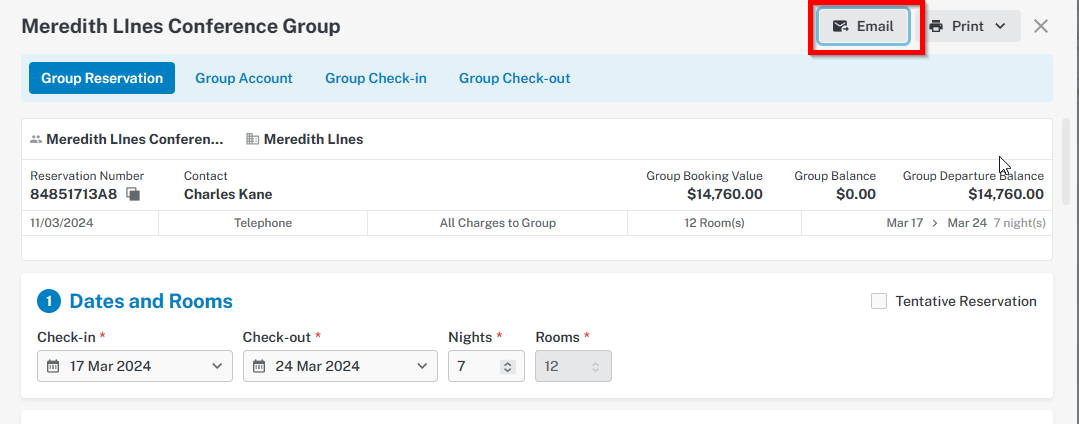Image resolution: width=1079 pixels, height=424 pixels.
Task: Expand the Check-out date dropdown
Action: (x=423, y=365)
